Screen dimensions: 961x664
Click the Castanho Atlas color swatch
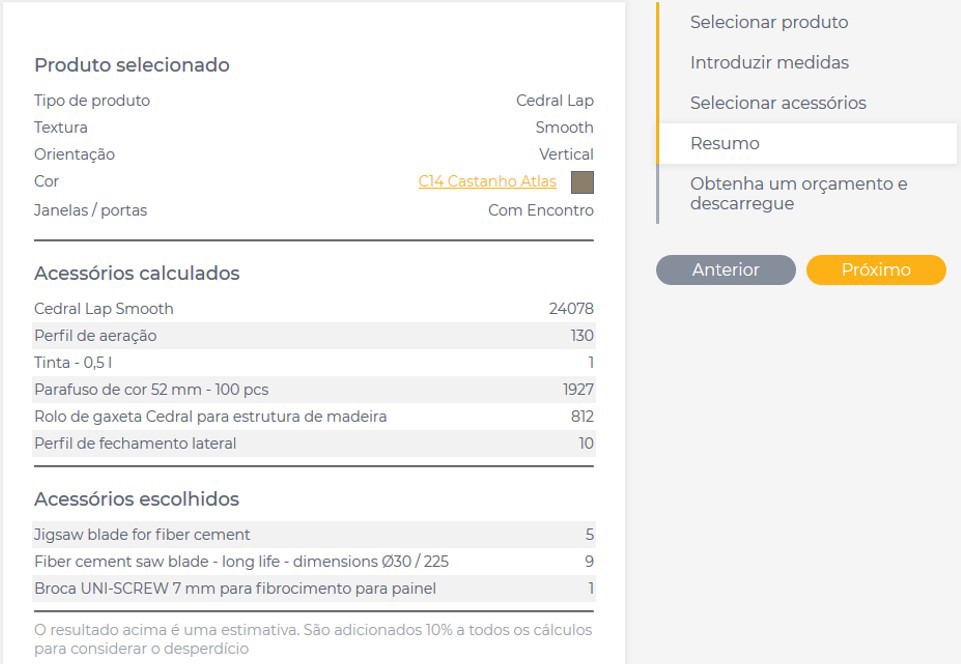pos(582,182)
